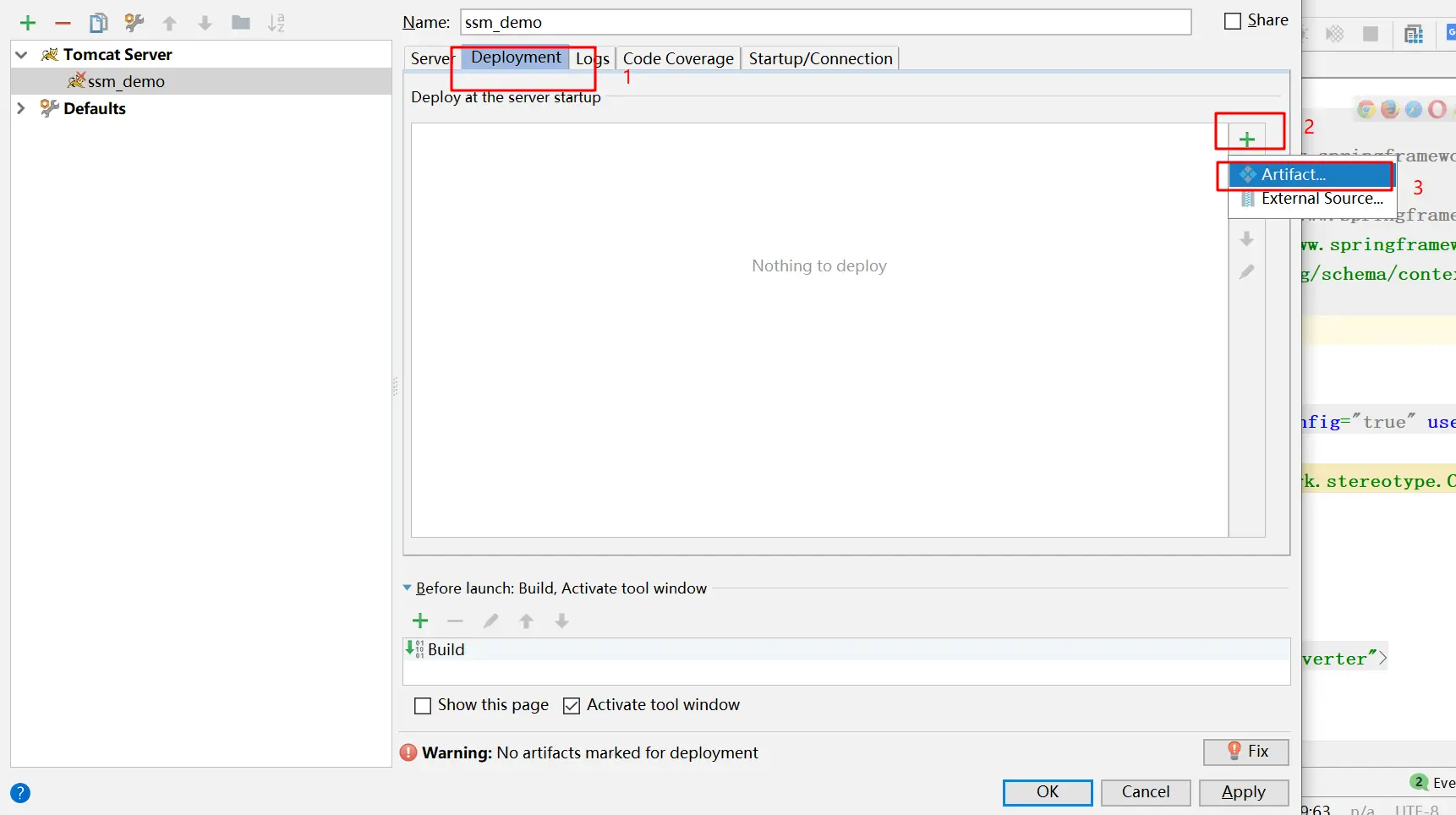Confirm with the OK button
The width and height of the screenshot is (1456, 815).
click(x=1048, y=792)
